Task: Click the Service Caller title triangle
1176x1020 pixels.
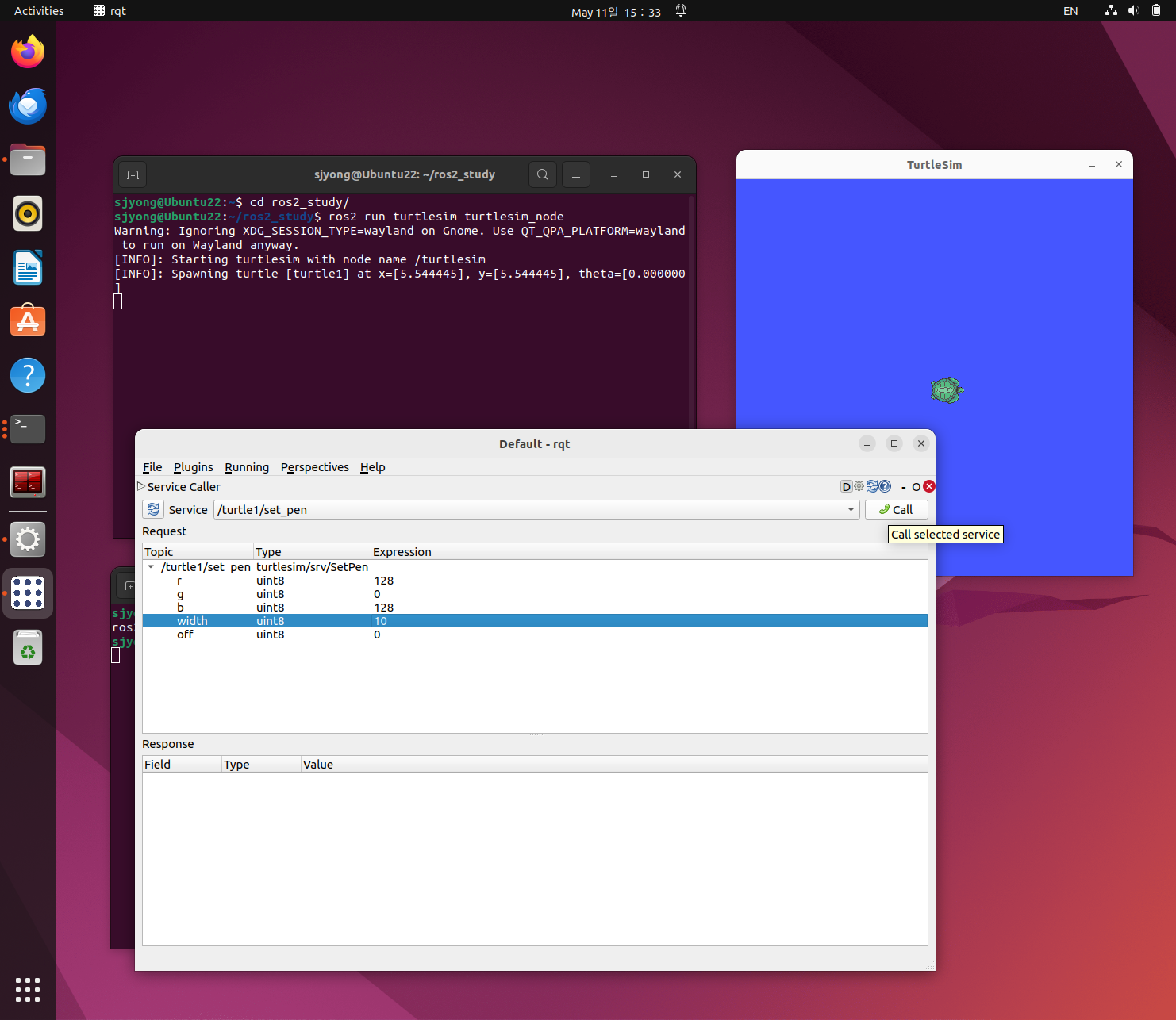Action: click(141, 486)
